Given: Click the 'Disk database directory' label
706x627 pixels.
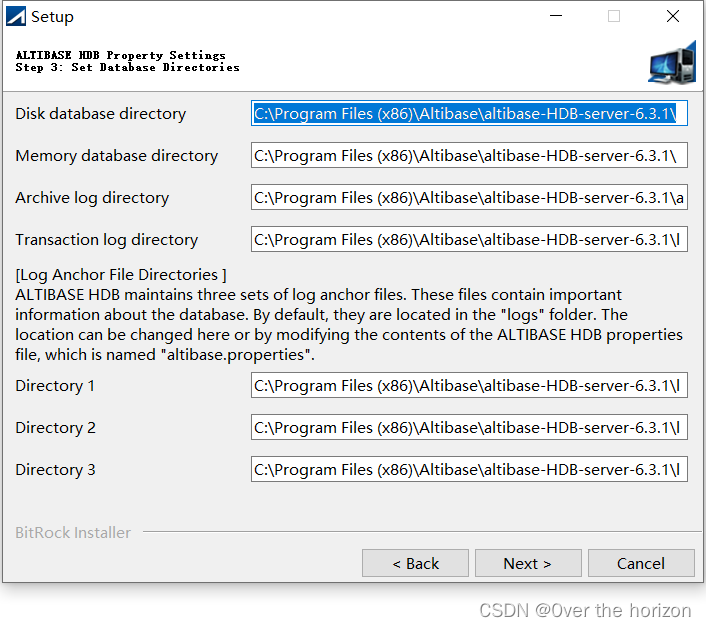Looking at the screenshot, I should (100, 114).
